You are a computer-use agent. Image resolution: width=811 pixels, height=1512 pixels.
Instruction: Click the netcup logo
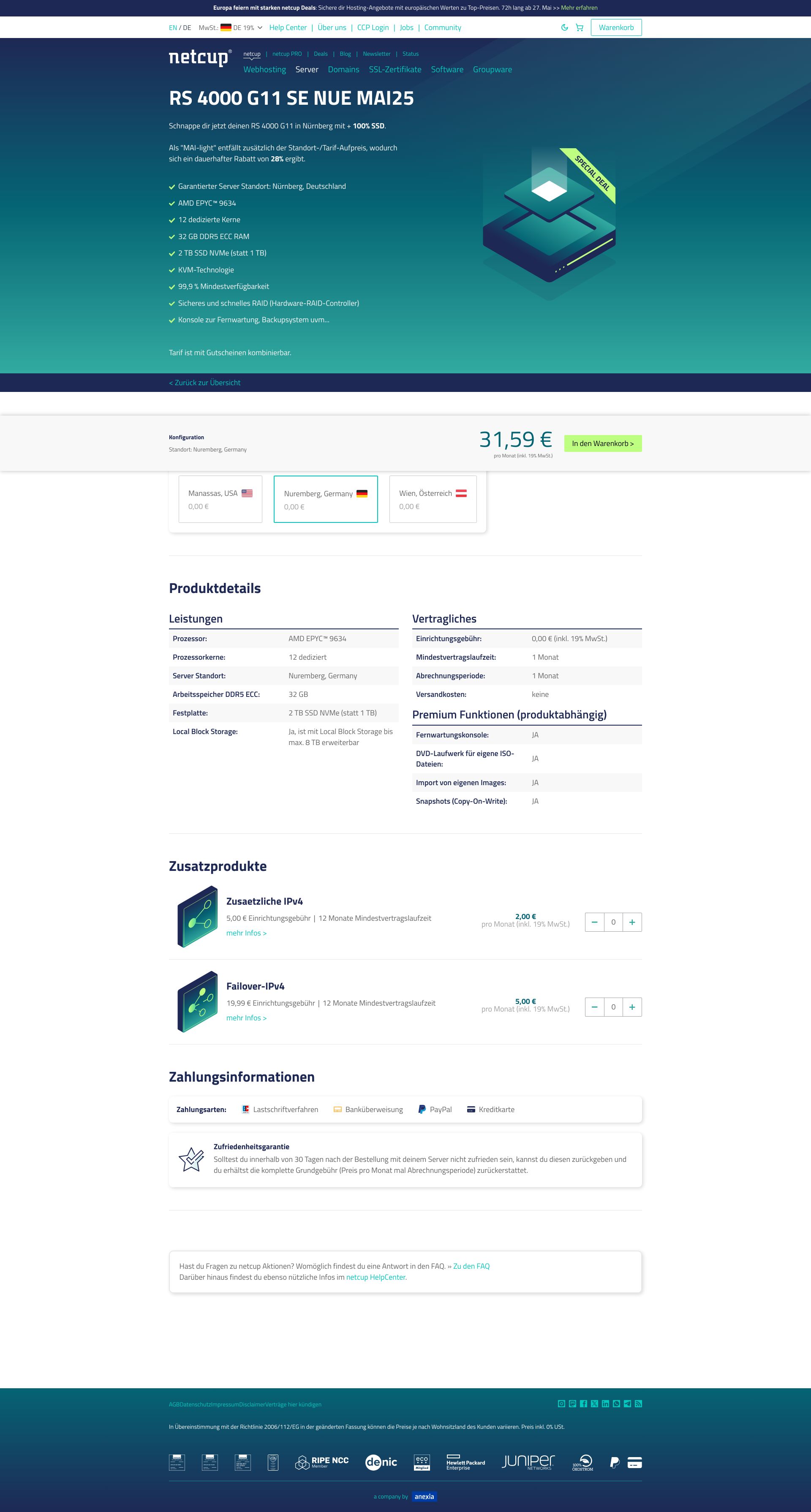[200, 57]
